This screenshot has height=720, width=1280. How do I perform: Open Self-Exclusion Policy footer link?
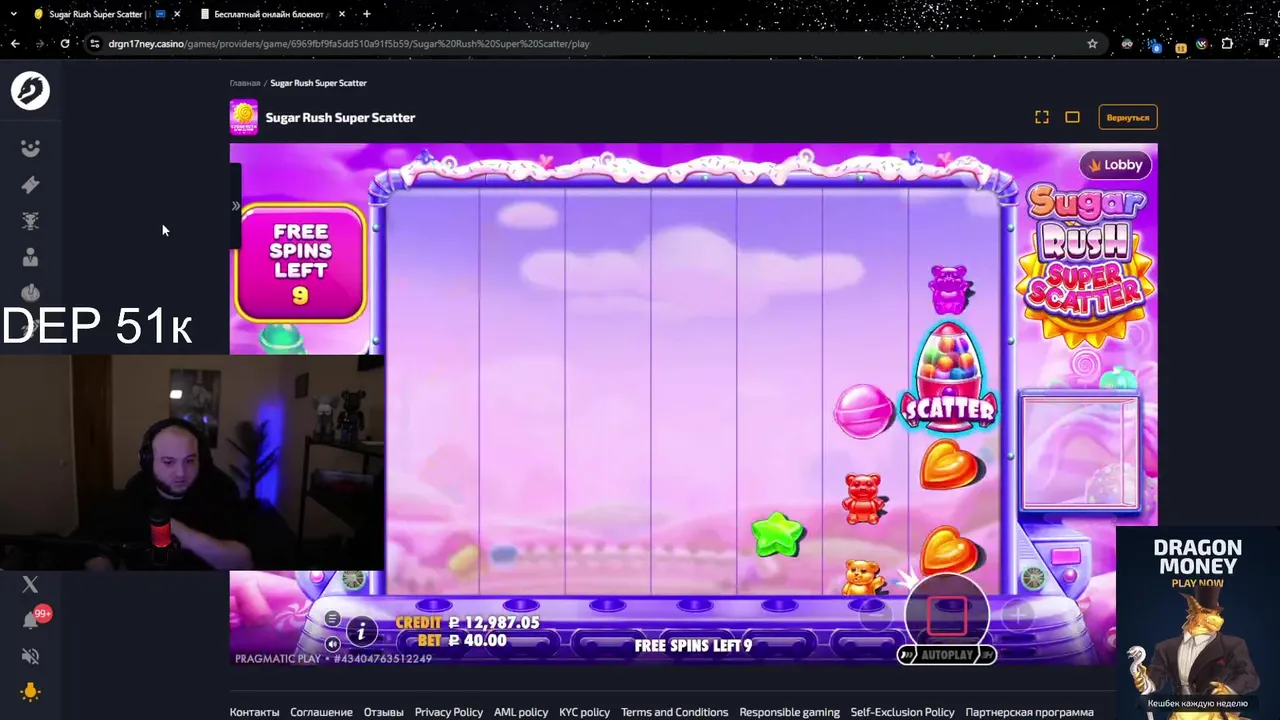pyautogui.click(x=902, y=712)
